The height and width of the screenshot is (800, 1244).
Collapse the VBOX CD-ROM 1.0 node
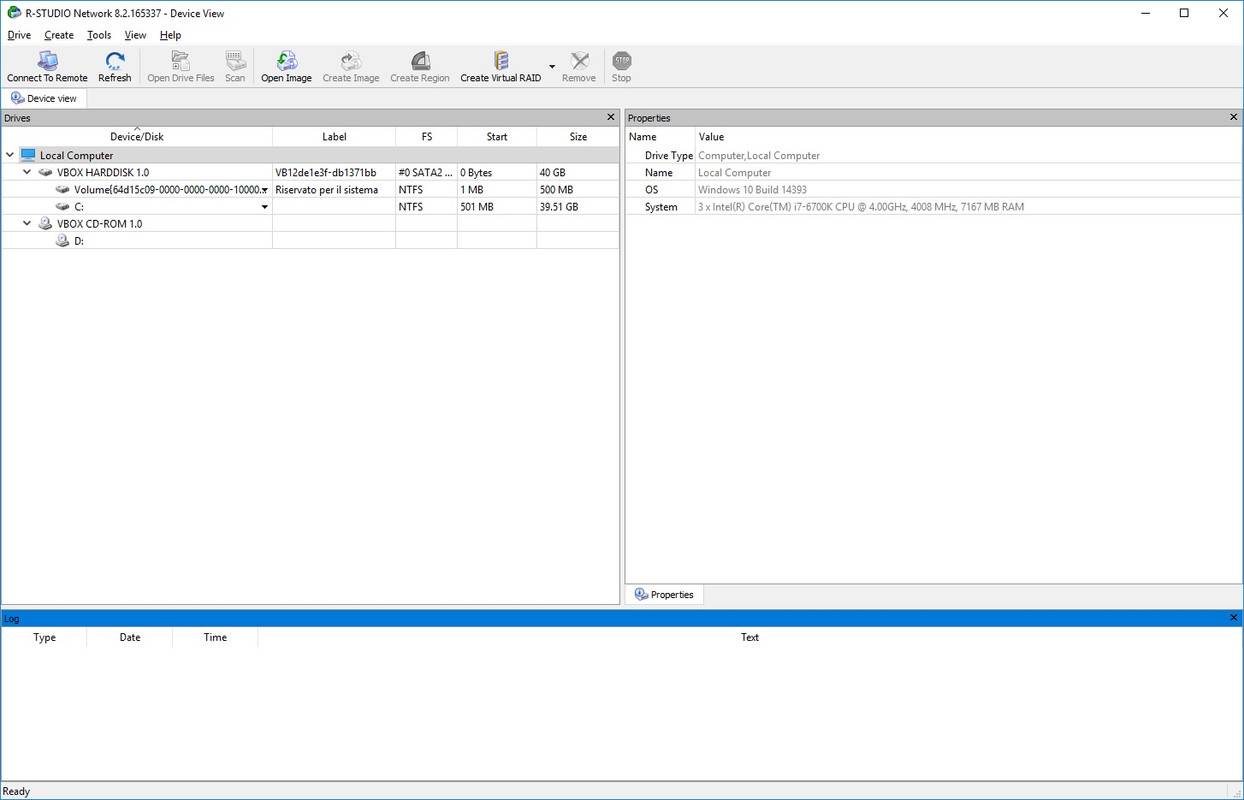(x=27, y=223)
